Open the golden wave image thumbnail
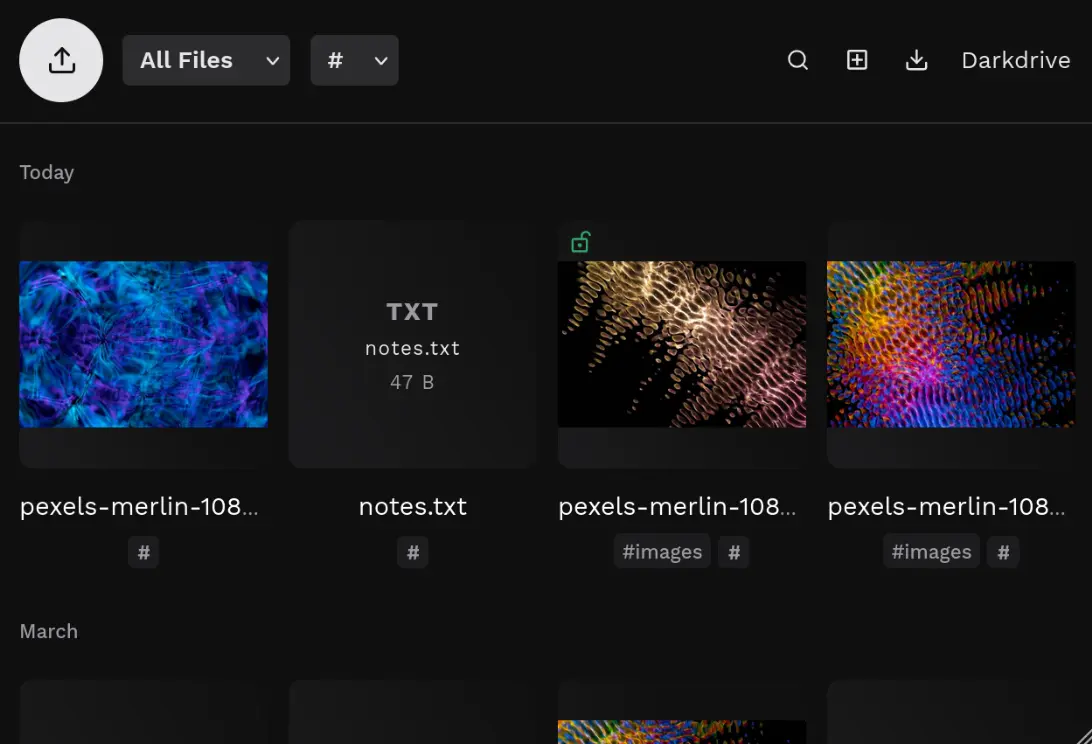Image resolution: width=1092 pixels, height=744 pixels. (682, 344)
